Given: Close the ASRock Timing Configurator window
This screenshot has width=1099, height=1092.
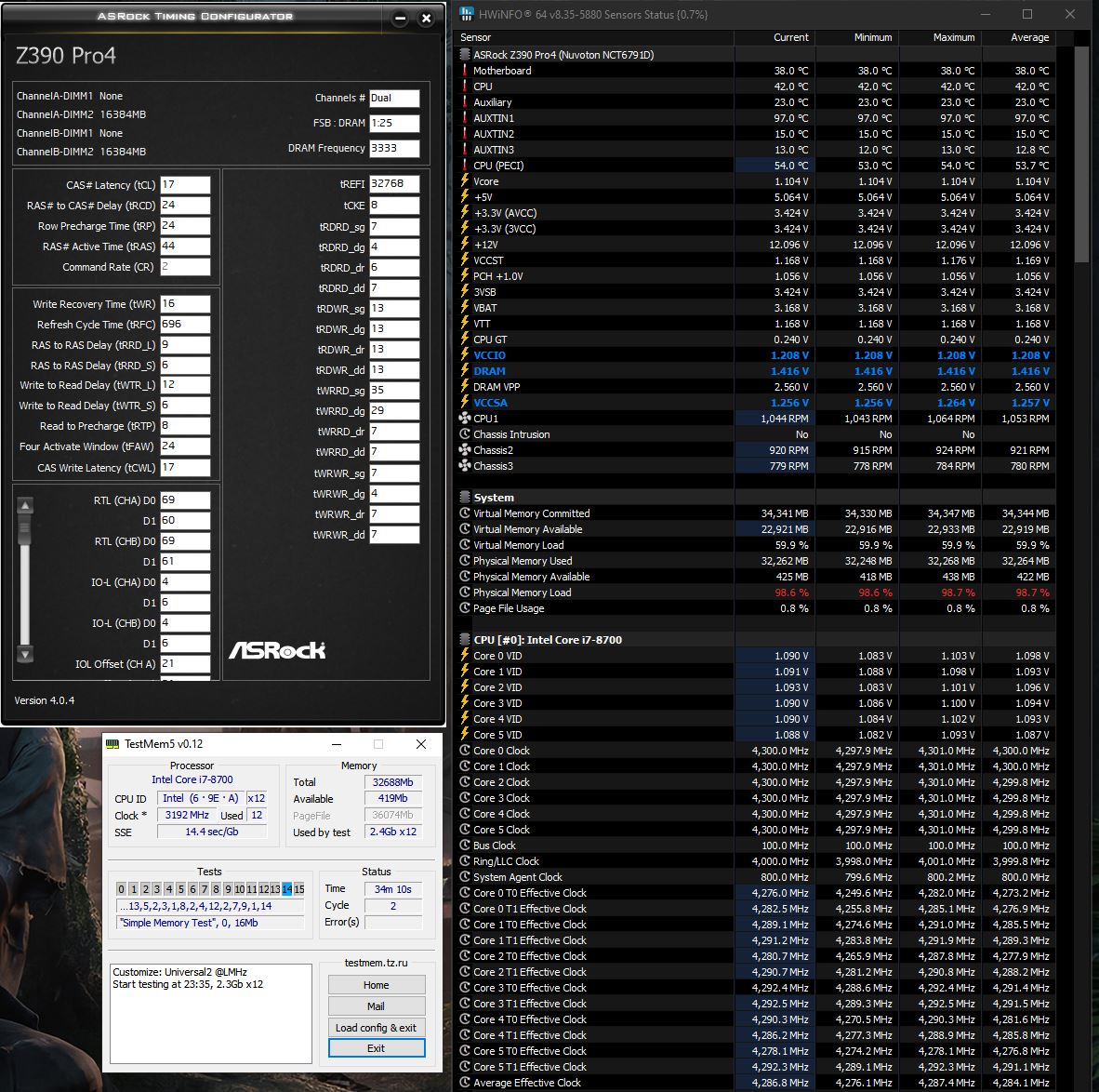Looking at the screenshot, I should pos(426,19).
